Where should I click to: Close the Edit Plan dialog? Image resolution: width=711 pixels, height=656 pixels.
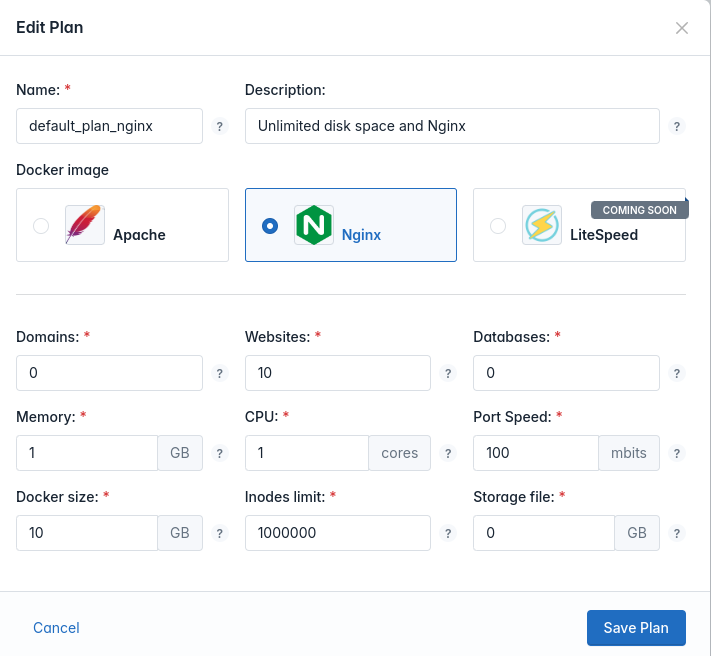pos(682,28)
